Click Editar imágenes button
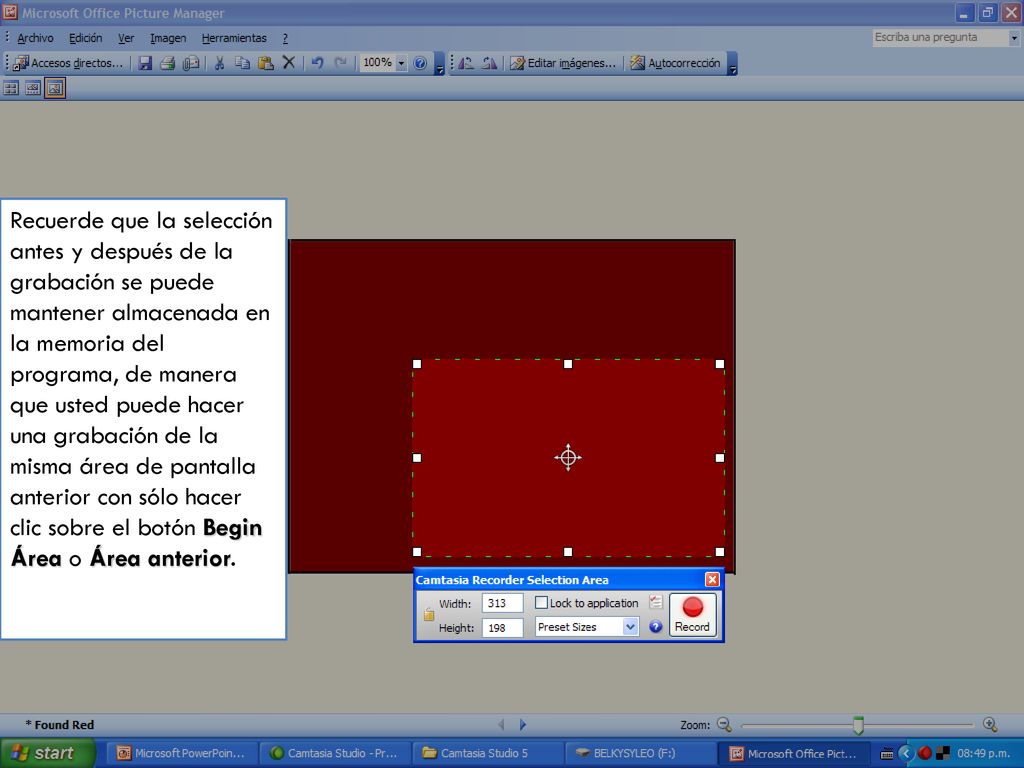Image resolution: width=1024 pixels, height=768 pixels. tap(563, 63)
